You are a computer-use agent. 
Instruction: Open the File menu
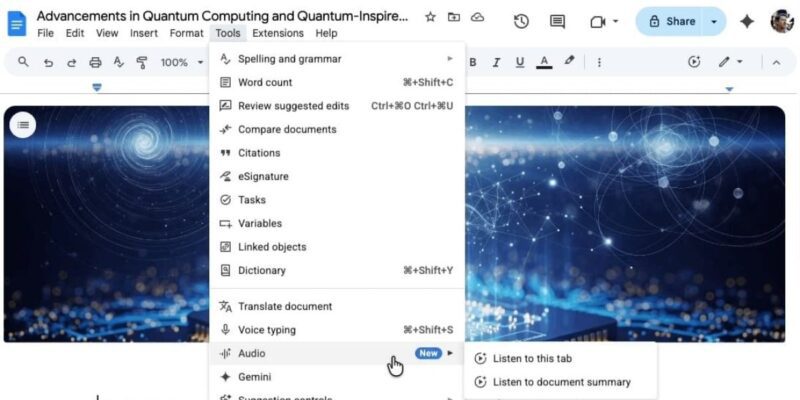point(45,33)
